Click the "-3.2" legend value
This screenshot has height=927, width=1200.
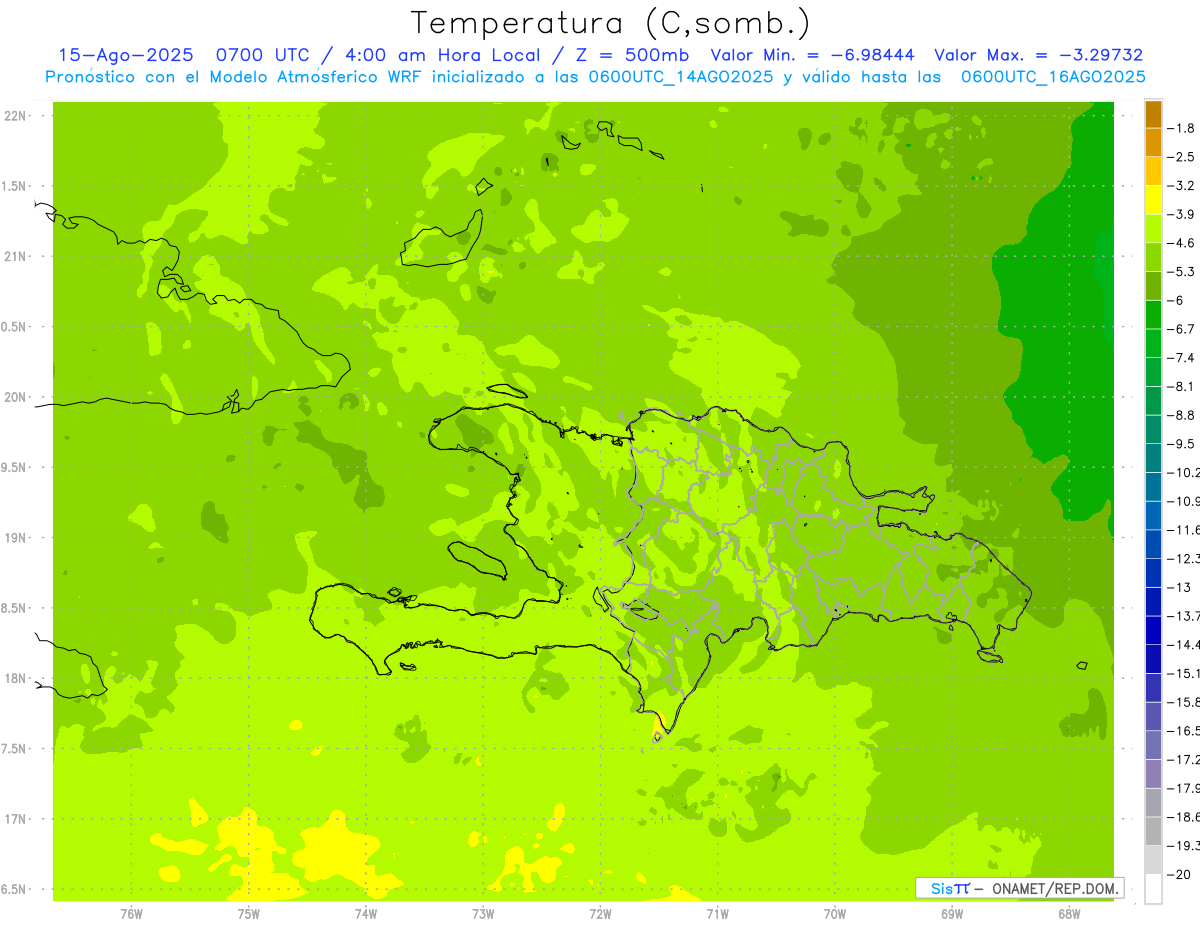(1182, 185)
